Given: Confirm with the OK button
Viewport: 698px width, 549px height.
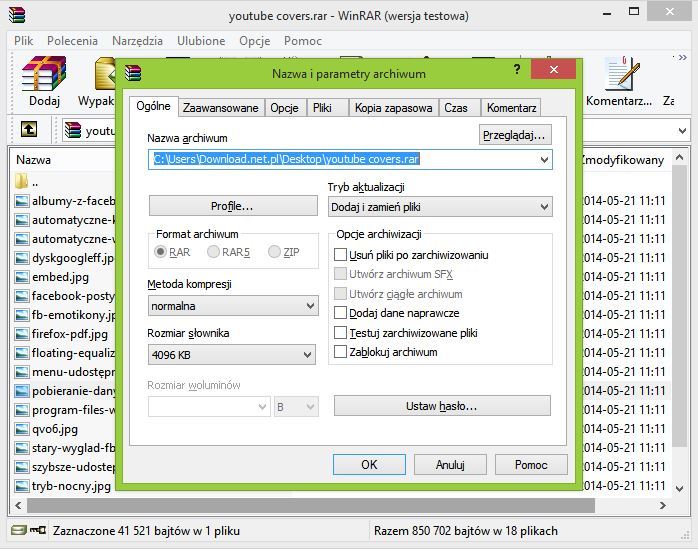Looking at the screenshot, I should coord(369,464).
